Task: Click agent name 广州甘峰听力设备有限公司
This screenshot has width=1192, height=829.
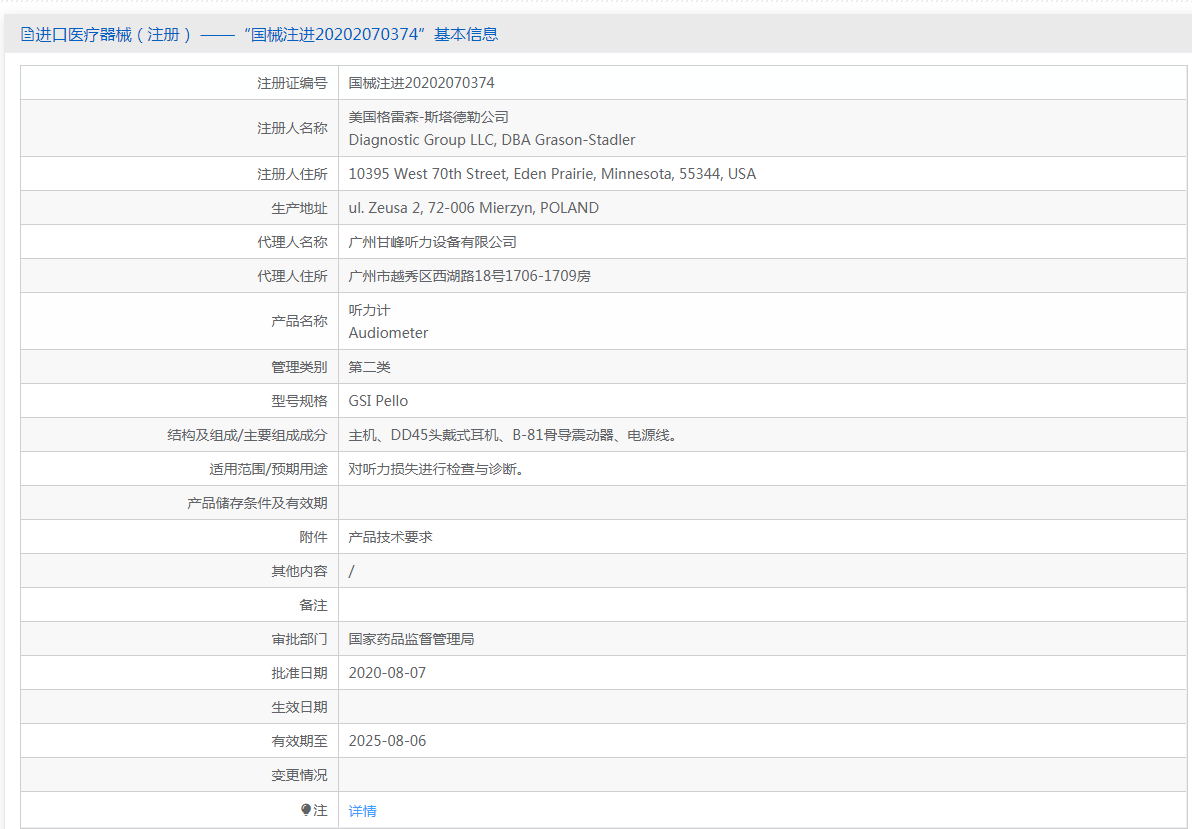Action: tap(433, 242)
